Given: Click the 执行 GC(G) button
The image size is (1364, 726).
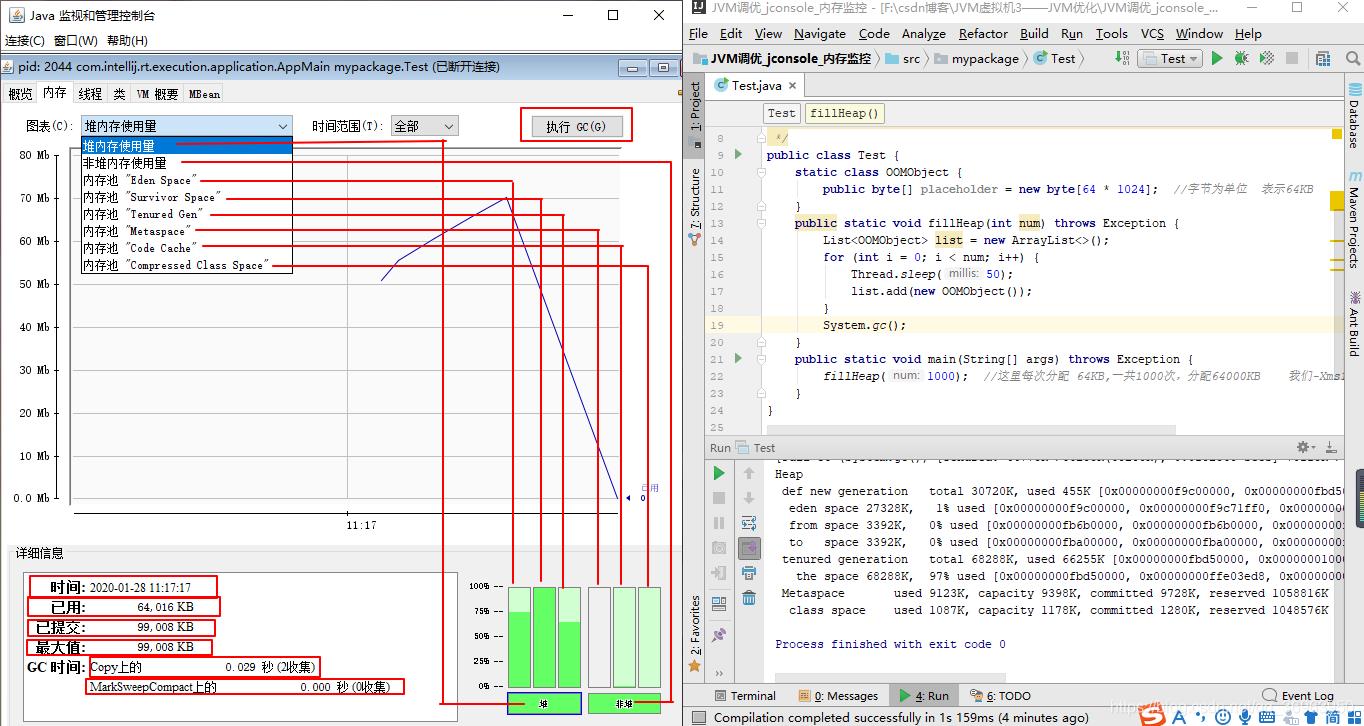Looking at the screenshot, I should pyautogui.click(x=576, y=126).
